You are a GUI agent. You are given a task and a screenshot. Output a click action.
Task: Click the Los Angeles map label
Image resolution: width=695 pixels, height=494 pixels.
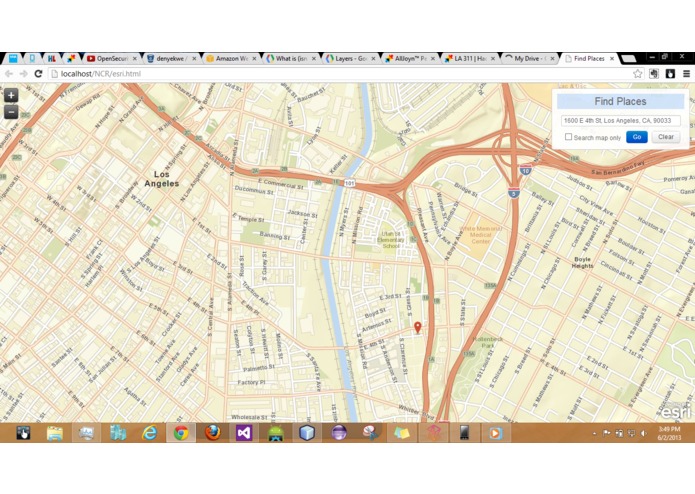pyautogui.click(x=161, y=179)
